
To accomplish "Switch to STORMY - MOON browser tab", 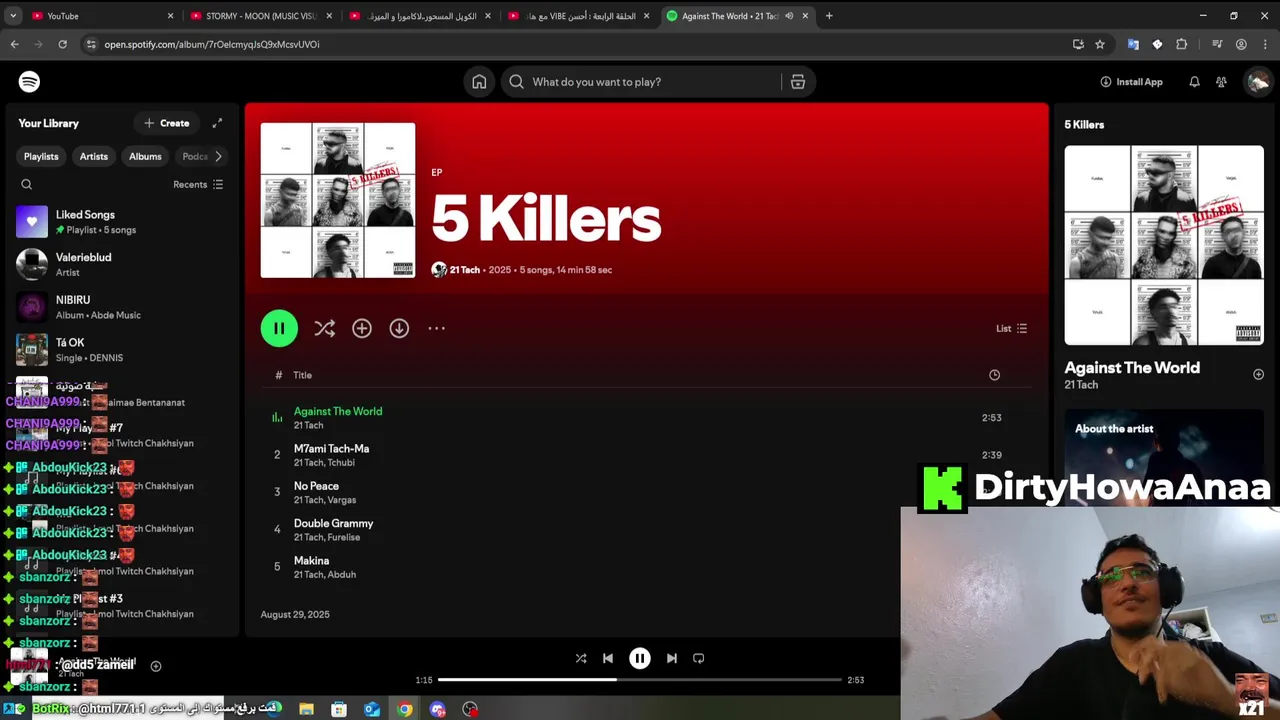I will 260,16.
